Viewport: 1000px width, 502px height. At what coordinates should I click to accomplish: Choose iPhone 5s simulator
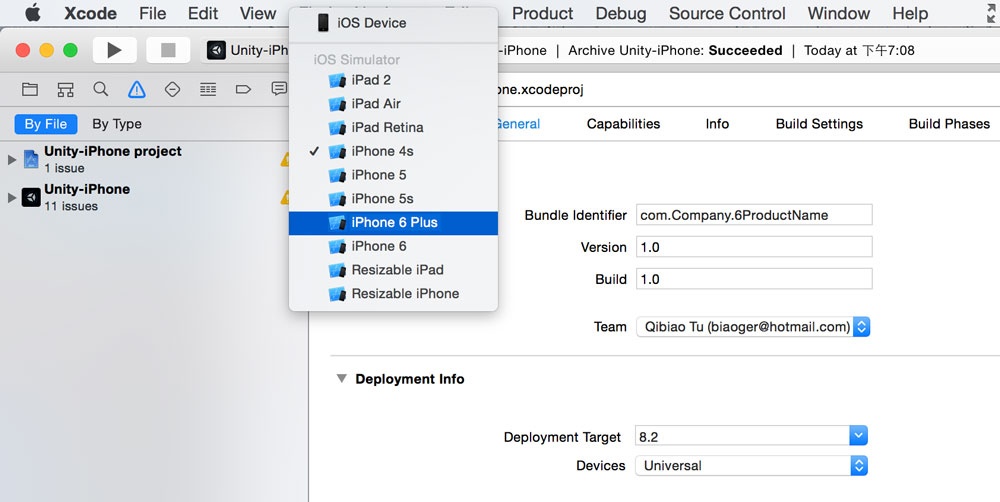coord(393,198)
